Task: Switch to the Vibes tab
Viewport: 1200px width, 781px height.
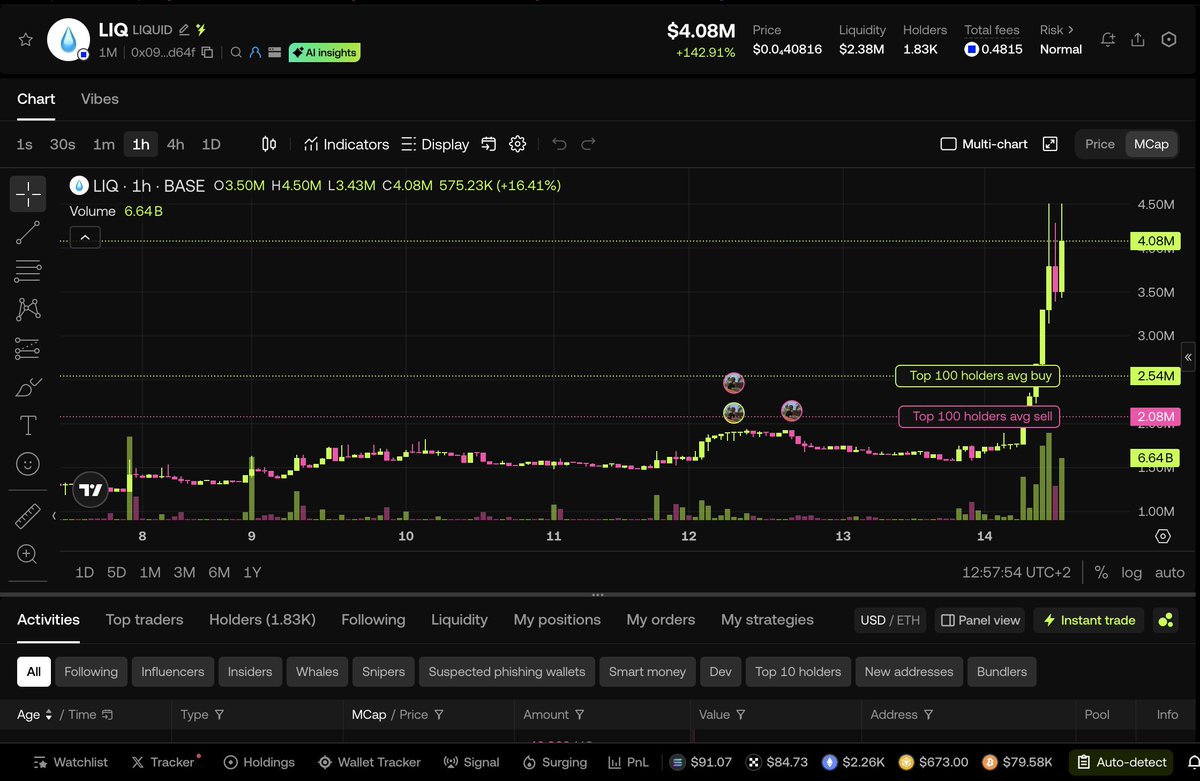Action: tap(100, 99)
